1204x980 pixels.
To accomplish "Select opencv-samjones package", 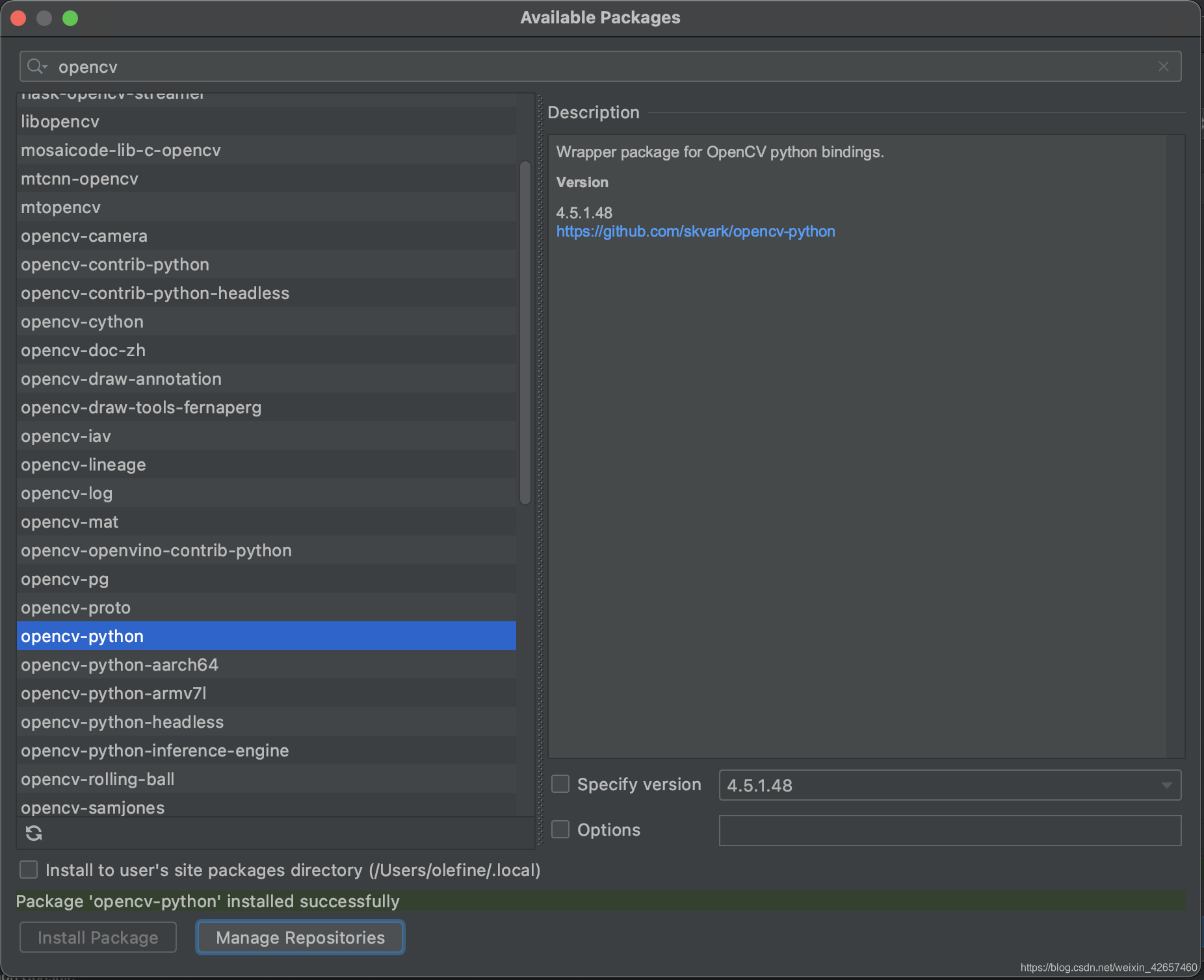I will coord(267,805).
